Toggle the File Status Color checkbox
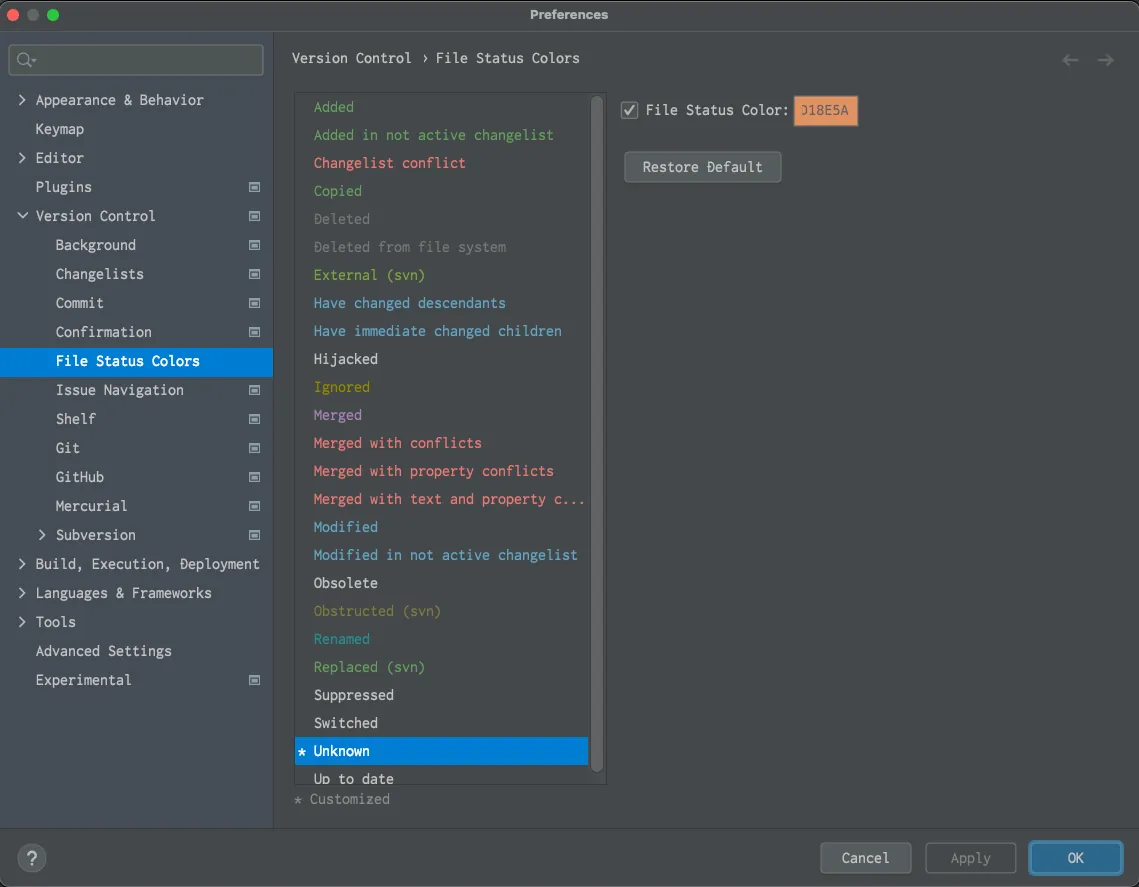This screenshot has width=1139, height=887. click(x=629, y=110)
